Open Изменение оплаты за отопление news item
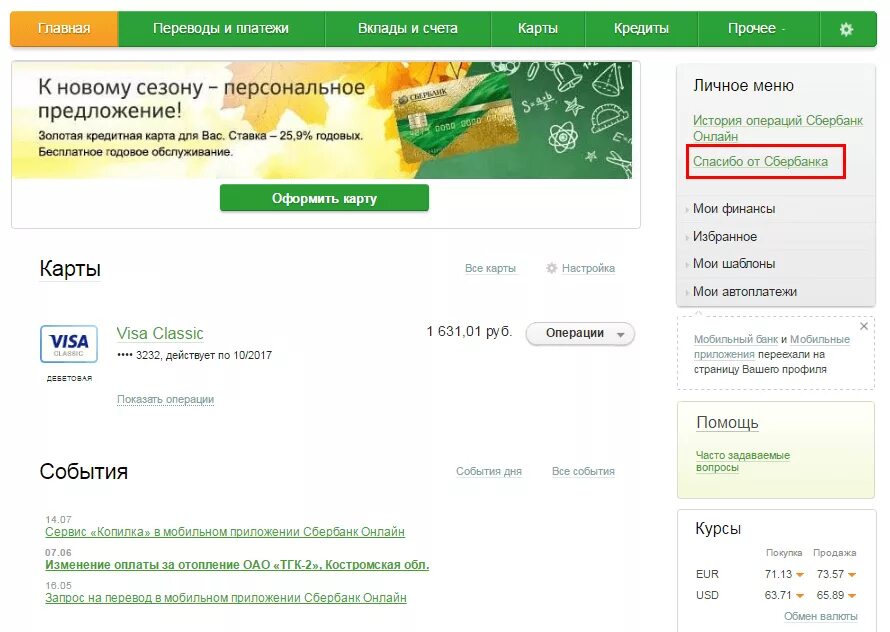Viewport: 890px width, 632px height. tap(237, 565)
